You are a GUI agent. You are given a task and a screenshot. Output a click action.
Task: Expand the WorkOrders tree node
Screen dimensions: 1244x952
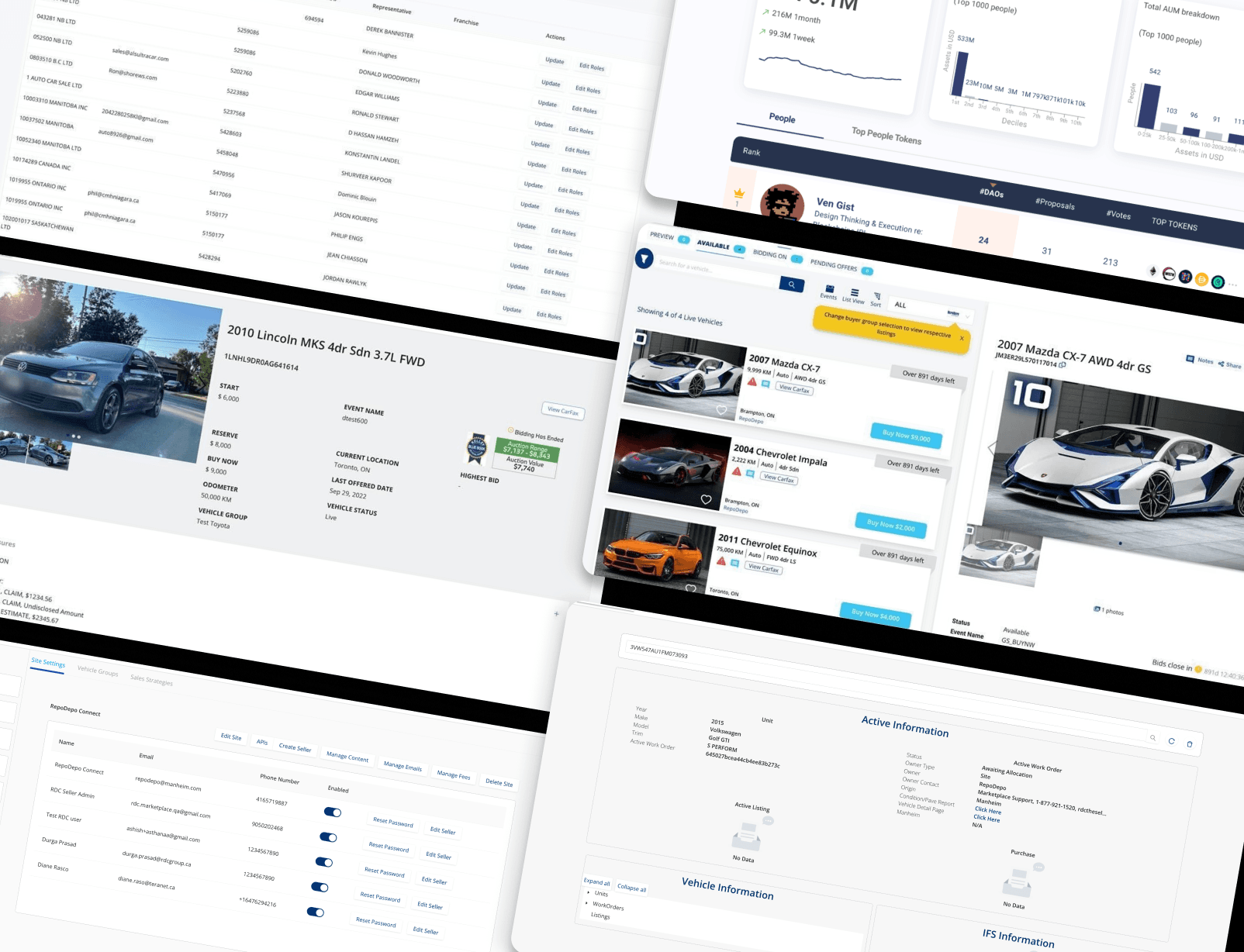587,903
